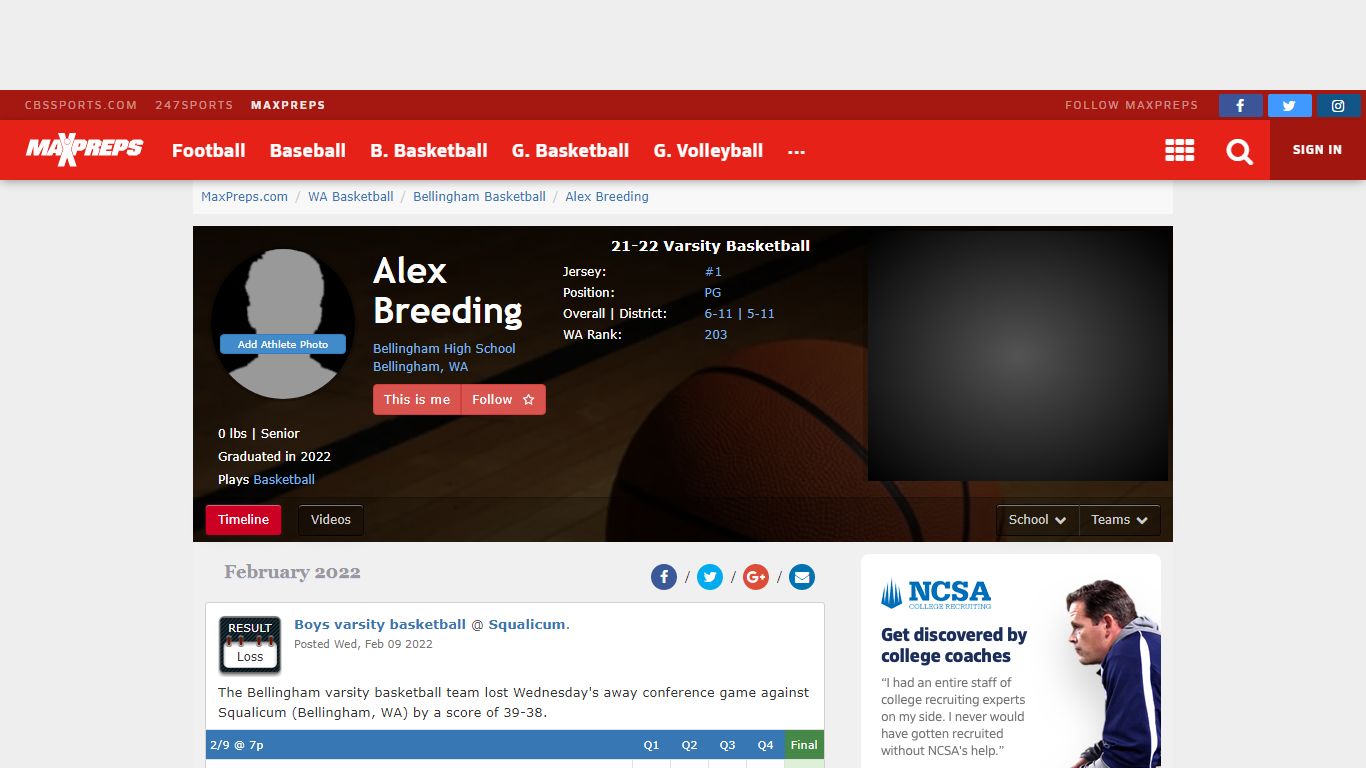Open Basketball sport link under Plays
The width and height of the screenshot is (1366, 768).
point(284,480)
